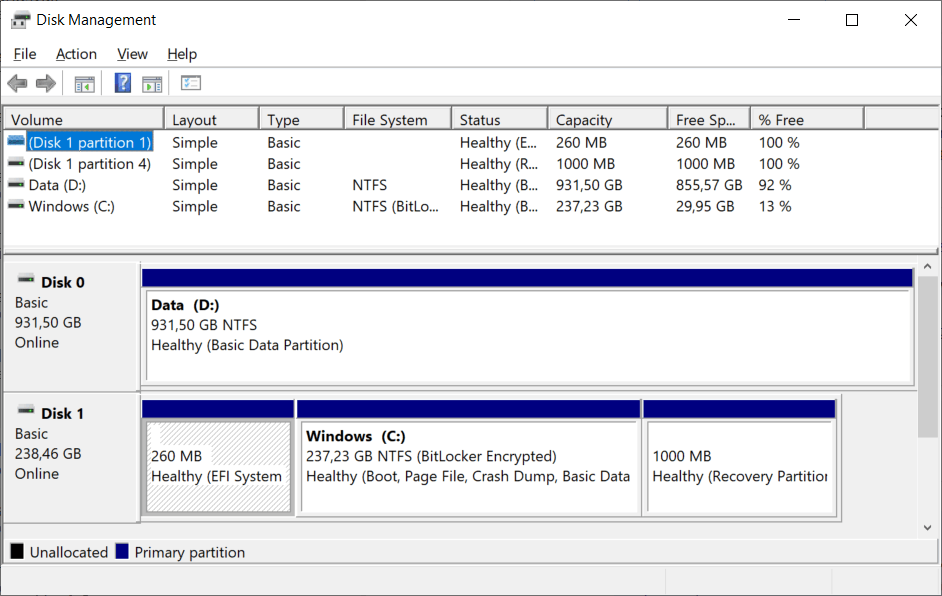Click the 92 % free cell
The image size is (942, 596).
[775, 185]
